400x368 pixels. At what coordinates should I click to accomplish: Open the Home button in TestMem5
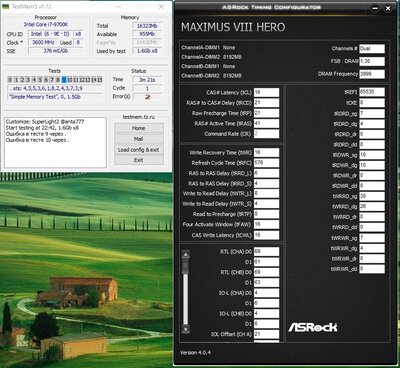pyautogui.click(x=139, y=128)
